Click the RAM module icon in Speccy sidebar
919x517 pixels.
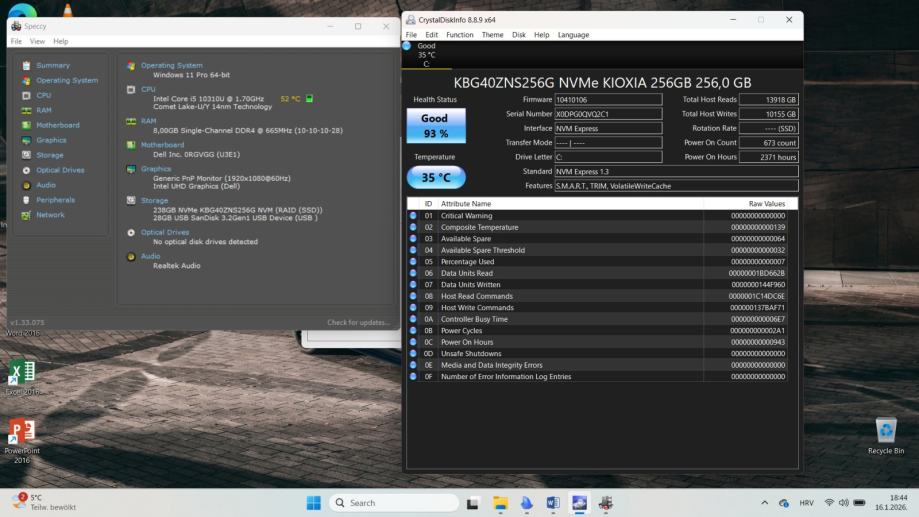26,110
